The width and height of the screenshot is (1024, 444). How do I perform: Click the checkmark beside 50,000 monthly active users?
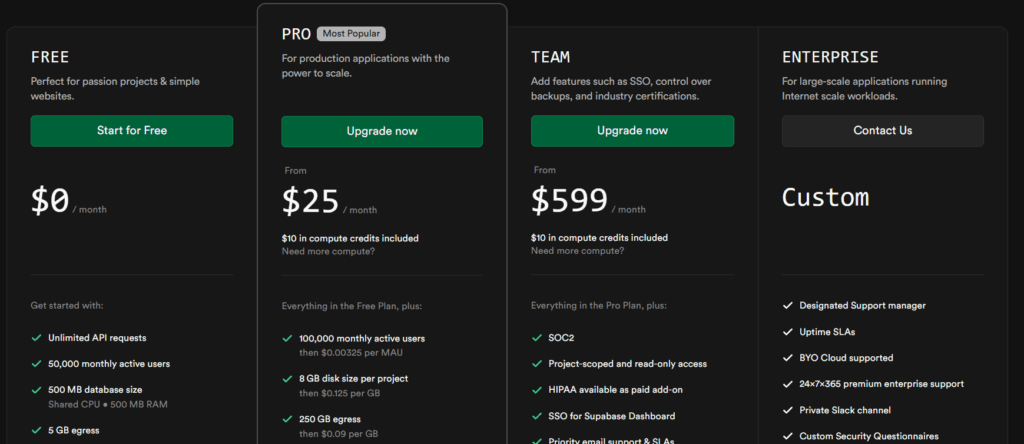click(37, 364)
